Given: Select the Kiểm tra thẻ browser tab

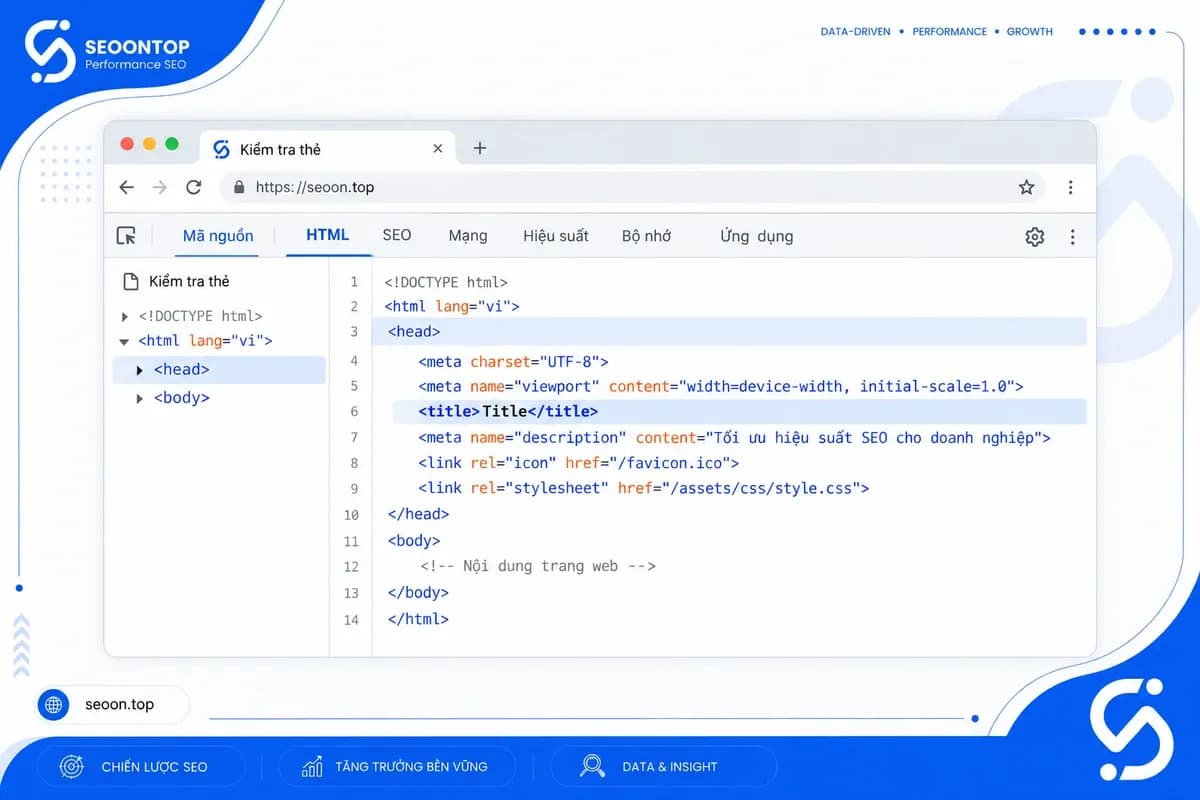Looking at the screenshot, I should 328,149.
